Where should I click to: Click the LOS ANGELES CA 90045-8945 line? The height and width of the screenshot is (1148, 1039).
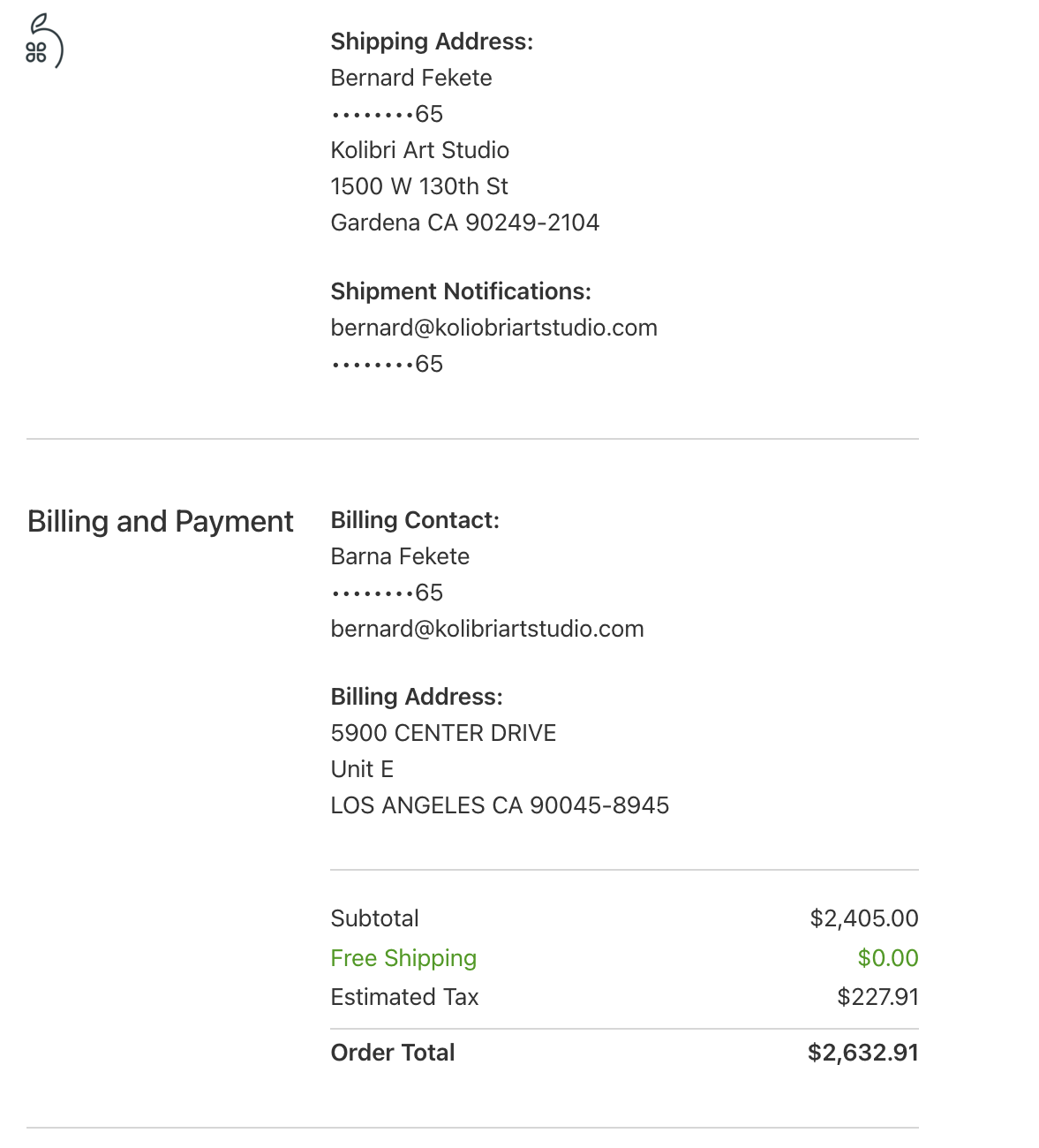tap(500, 805)
